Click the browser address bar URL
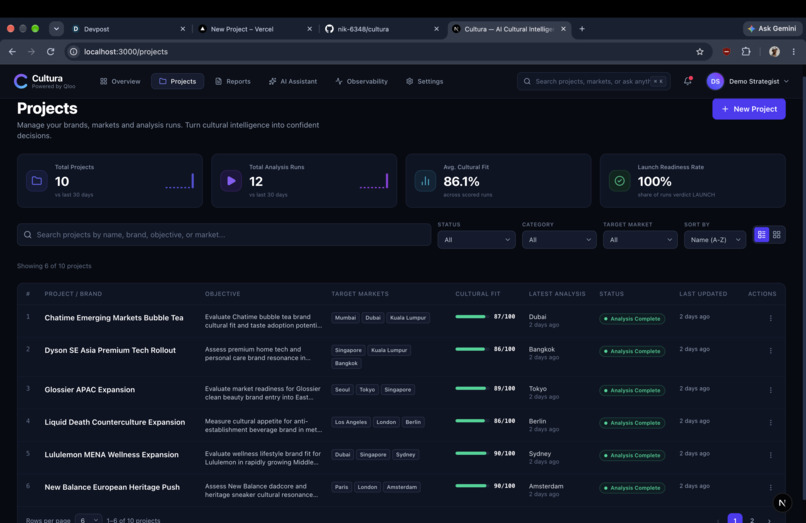 pyautogui.click(x=126, y=51)
